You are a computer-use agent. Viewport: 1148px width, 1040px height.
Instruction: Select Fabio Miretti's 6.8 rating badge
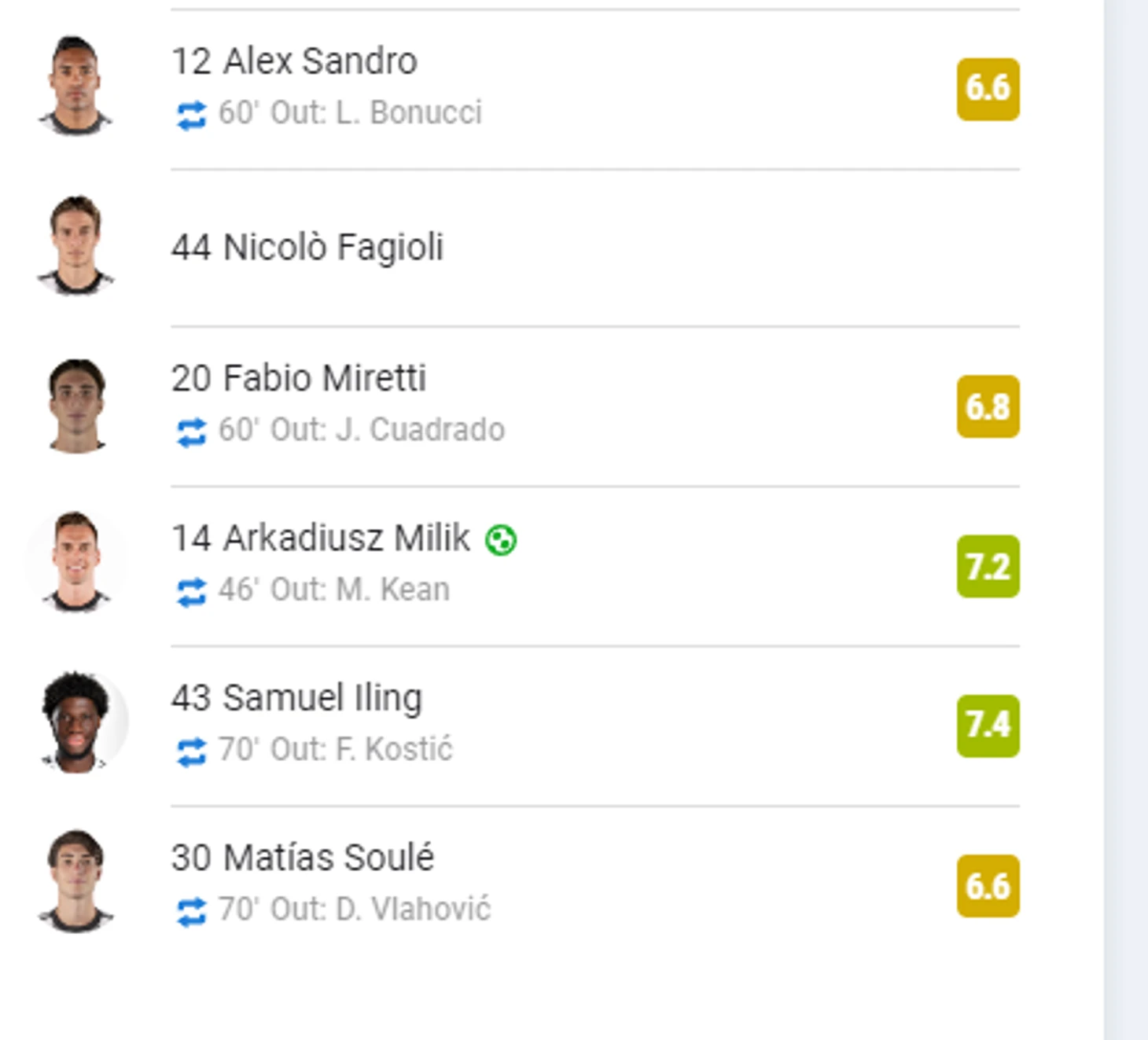pos(988,406)
